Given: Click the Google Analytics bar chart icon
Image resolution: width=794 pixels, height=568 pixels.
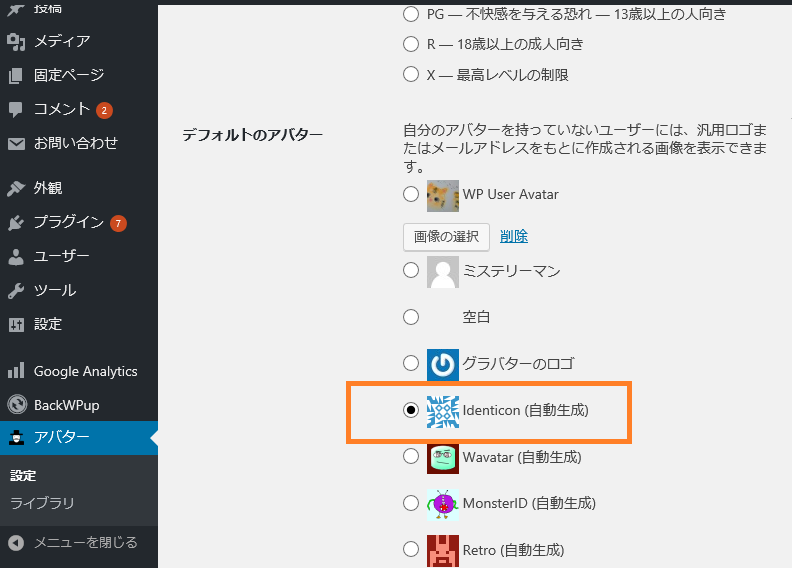Looking at the screenshot, I should pyautogui.click(x=16, y=371).
